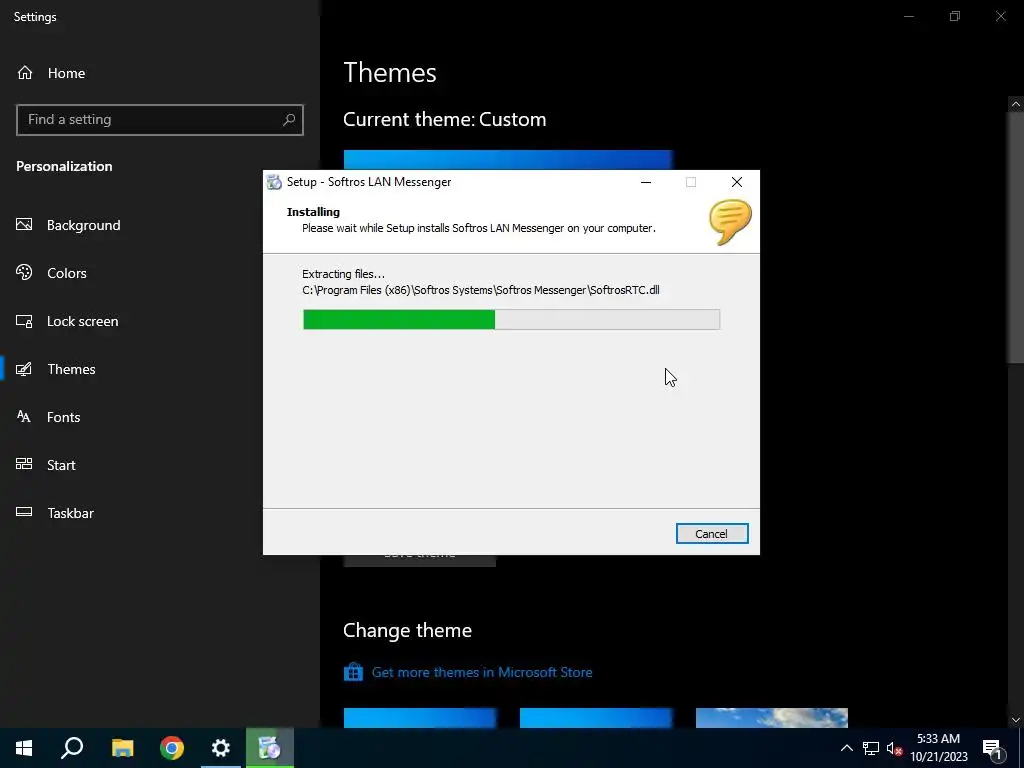1024x768 pixels.
Task: Click the Current theme: Custom heading
Action: [445, 120]
